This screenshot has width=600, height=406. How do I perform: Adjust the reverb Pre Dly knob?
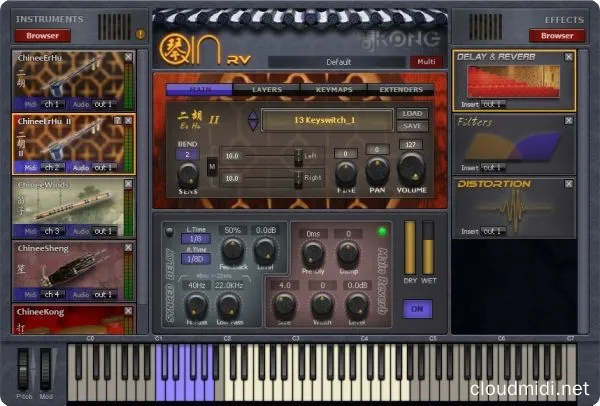[313, 253]
